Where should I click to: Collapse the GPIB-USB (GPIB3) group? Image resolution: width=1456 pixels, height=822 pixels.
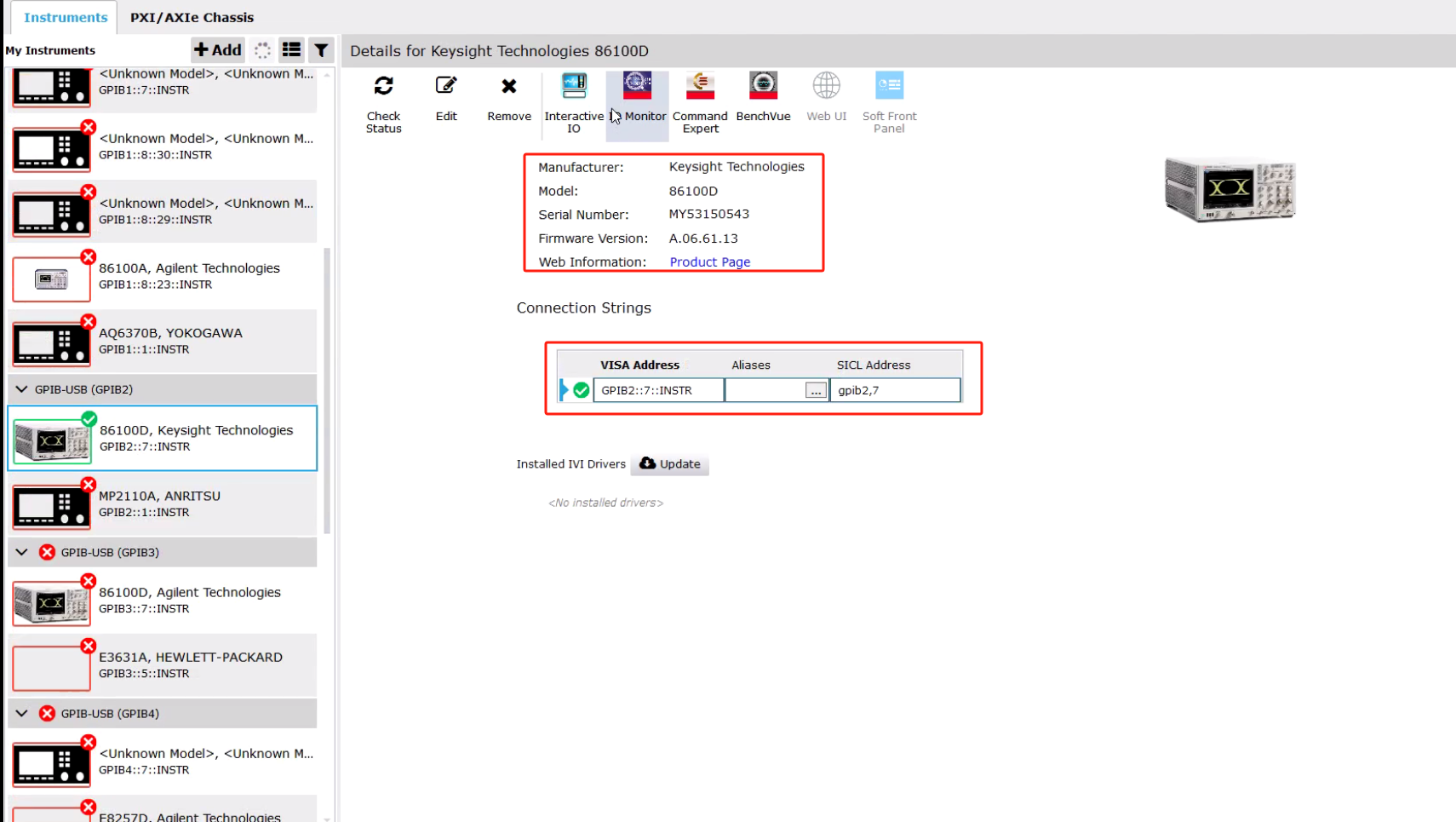coord(22,552)
